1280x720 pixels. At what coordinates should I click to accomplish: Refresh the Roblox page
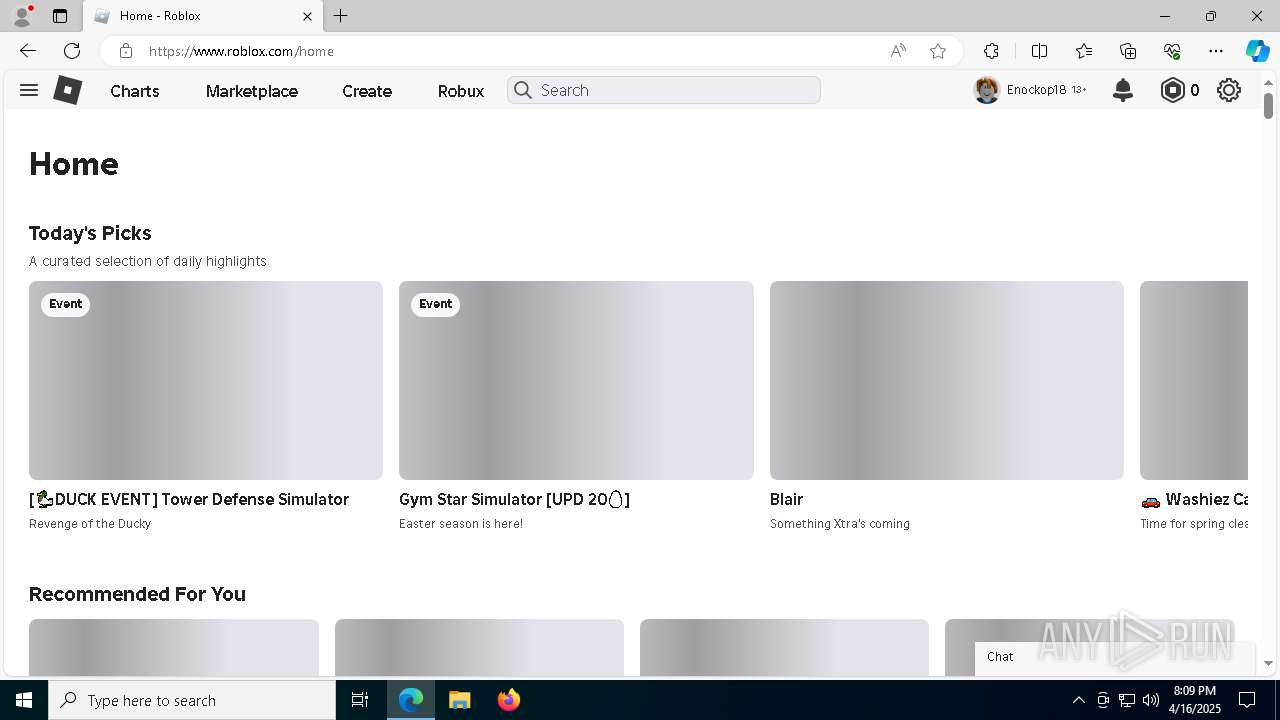click(x=72, y=51)
